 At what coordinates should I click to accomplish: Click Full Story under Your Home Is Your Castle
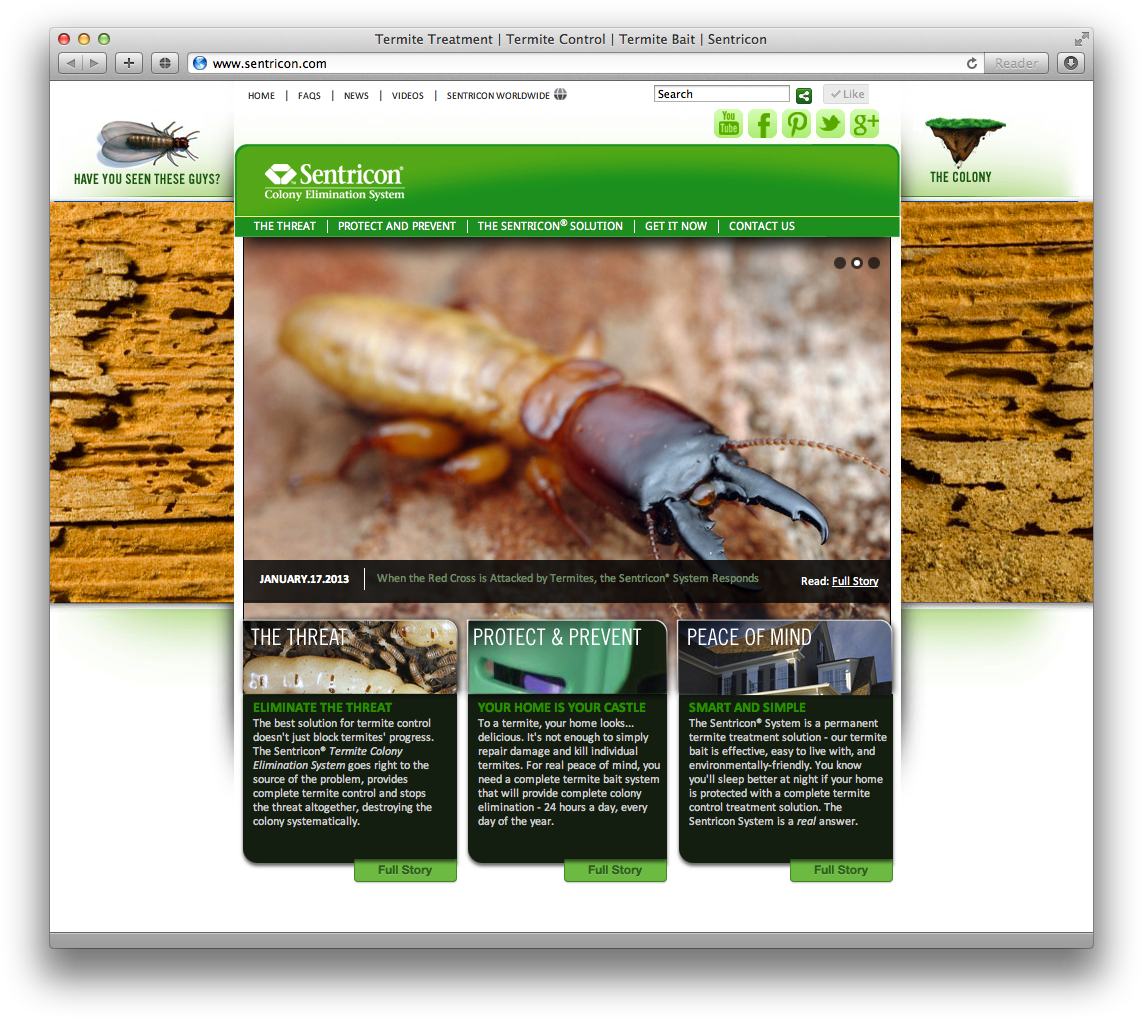tap(615, 870)
